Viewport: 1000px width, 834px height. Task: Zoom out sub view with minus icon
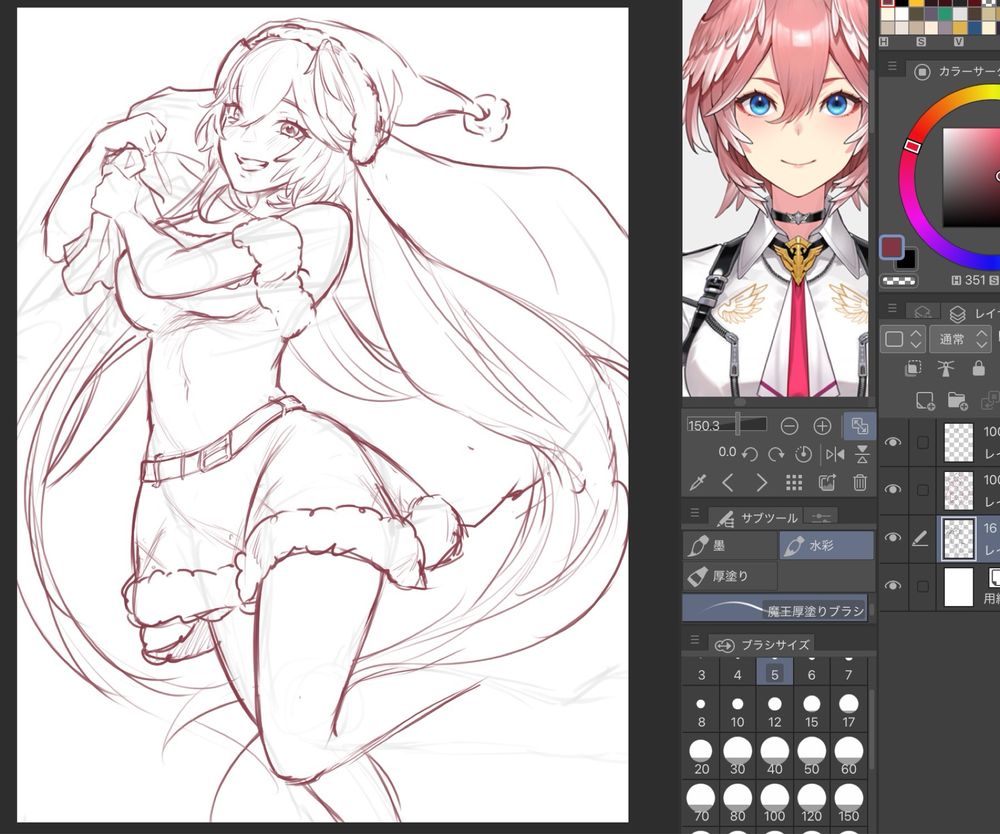pos(790,426)
